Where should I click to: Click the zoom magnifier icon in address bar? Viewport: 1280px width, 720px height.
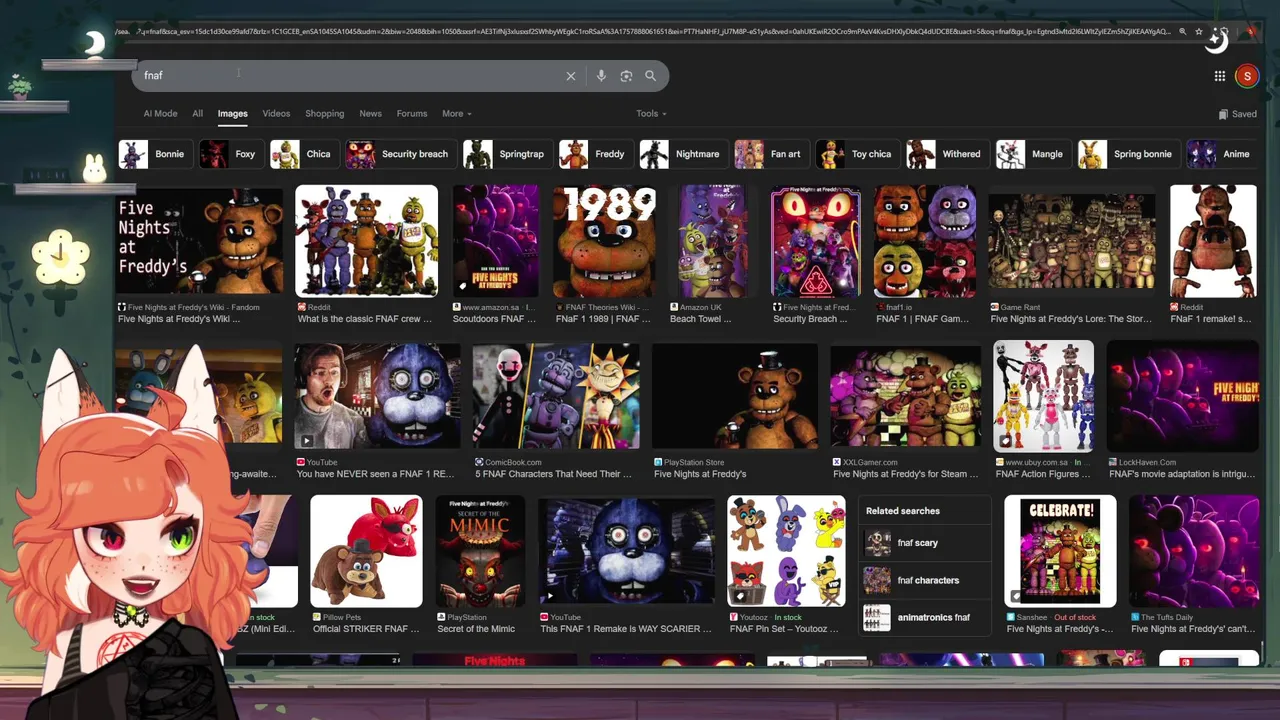click(x=1183, y=32)
